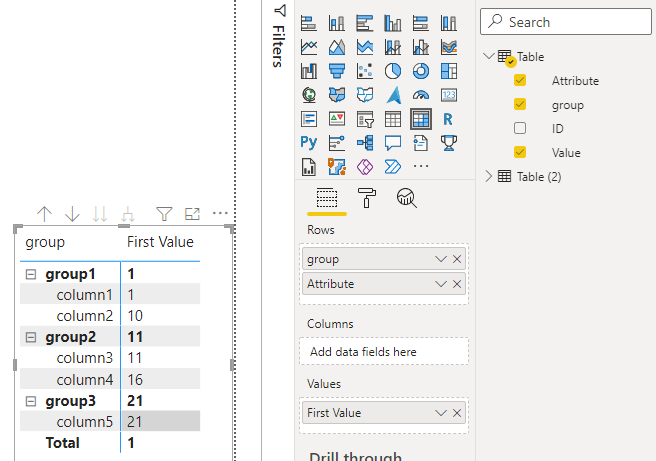Remove First Value from Values
This screenshot has height=461, width=656.
[x=457, y=413]
